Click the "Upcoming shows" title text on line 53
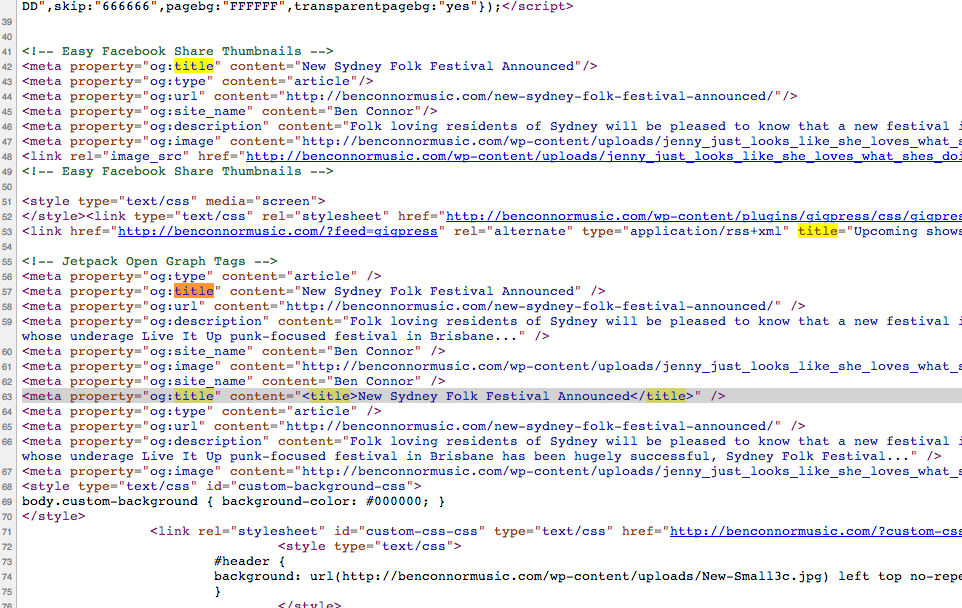962x608 pixels. pyautogui.click(x=907, y=231)
